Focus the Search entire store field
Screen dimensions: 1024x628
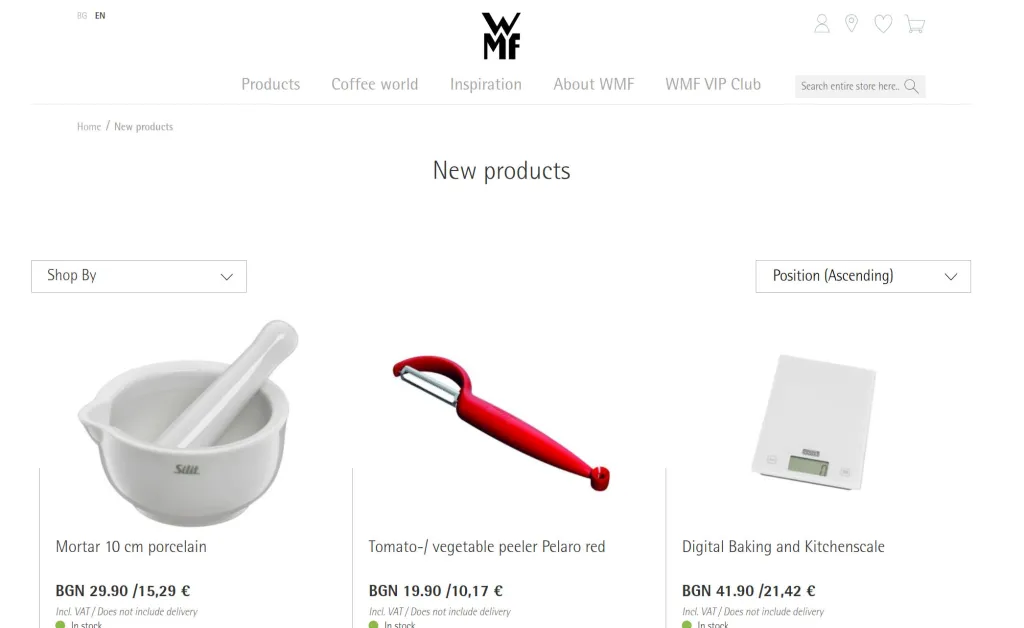(x=850, y=86)
